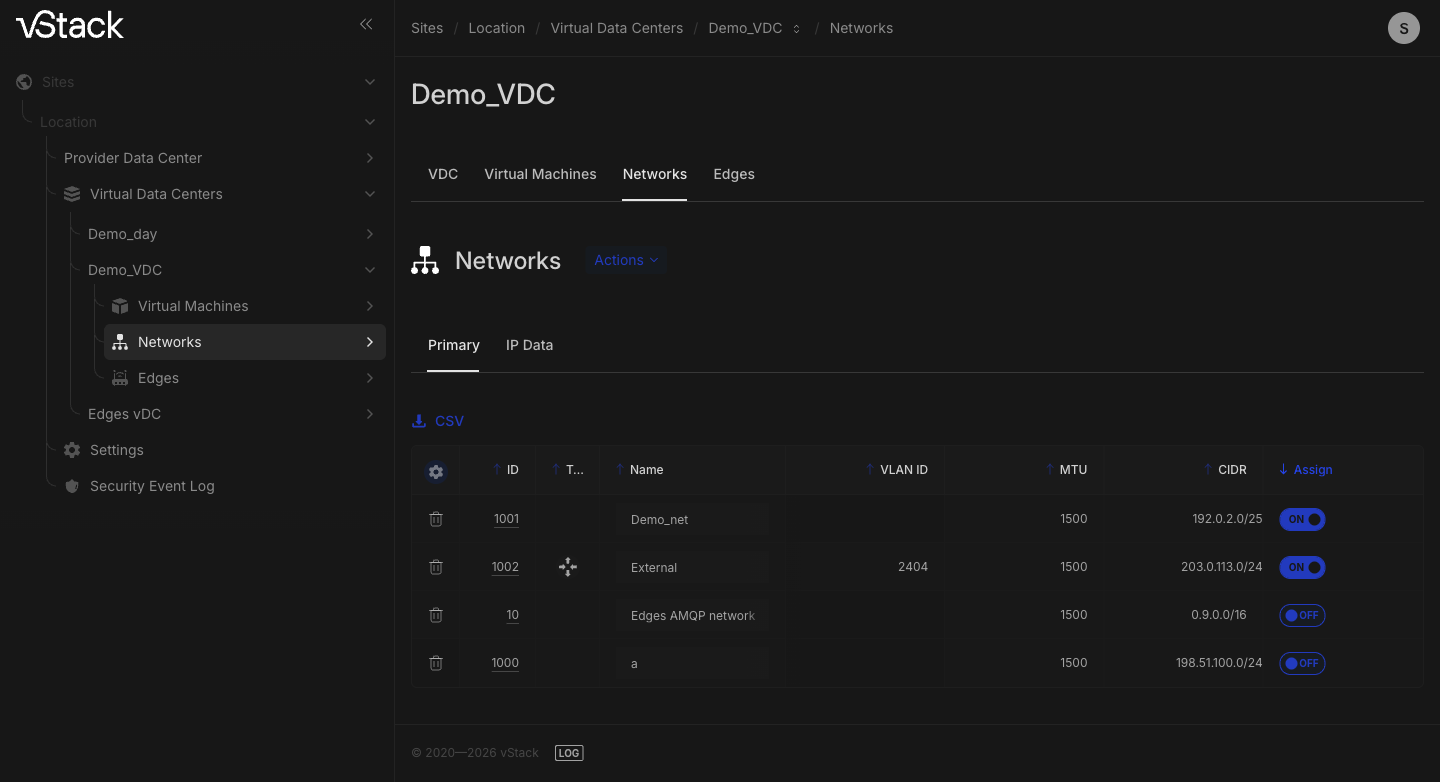Expand sidebar Virtual Machines chevron
This screenshot has width=1440, height=782.
click(x=370, y=306)
